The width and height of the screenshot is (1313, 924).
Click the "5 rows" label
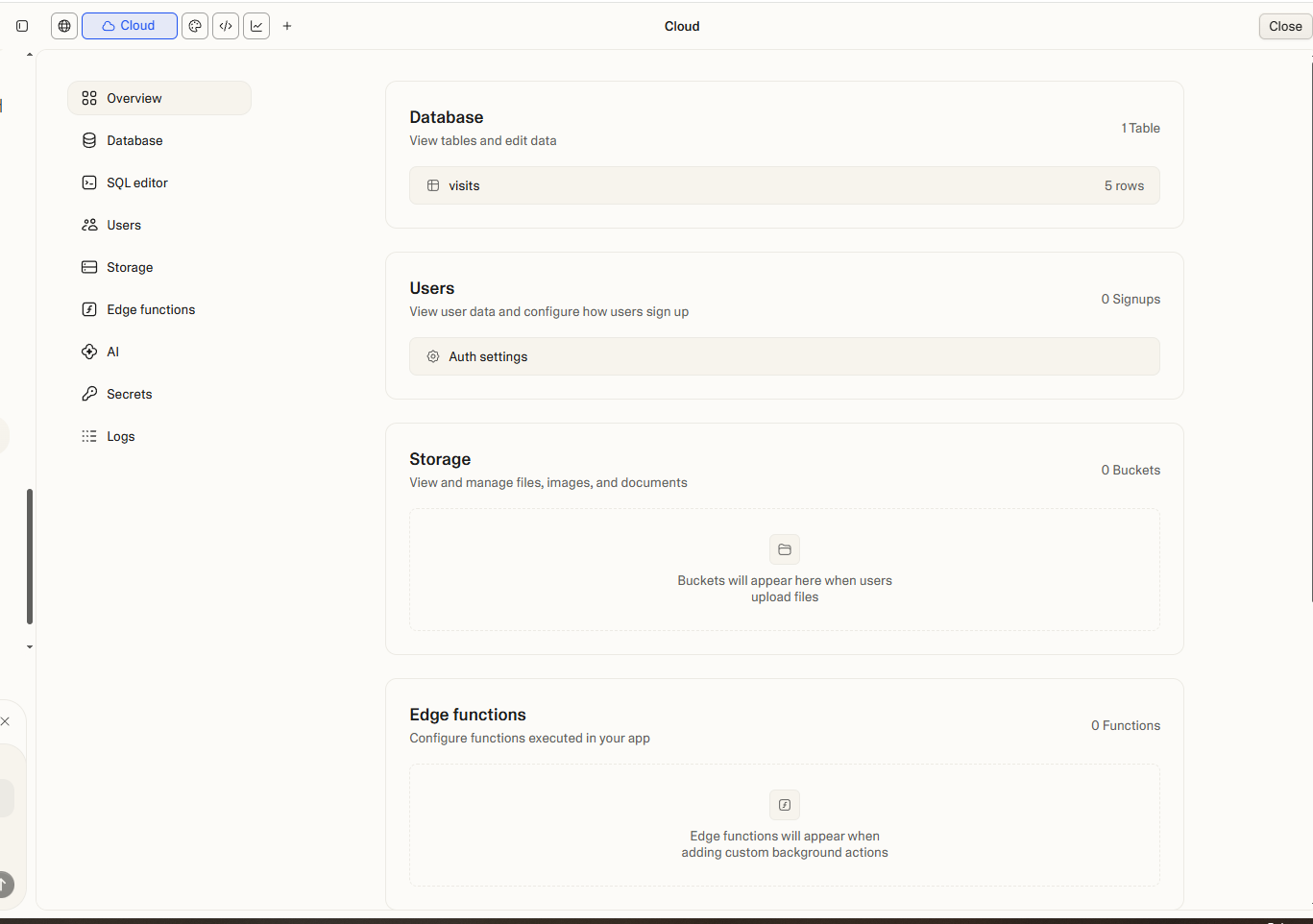coord(1124,185)
